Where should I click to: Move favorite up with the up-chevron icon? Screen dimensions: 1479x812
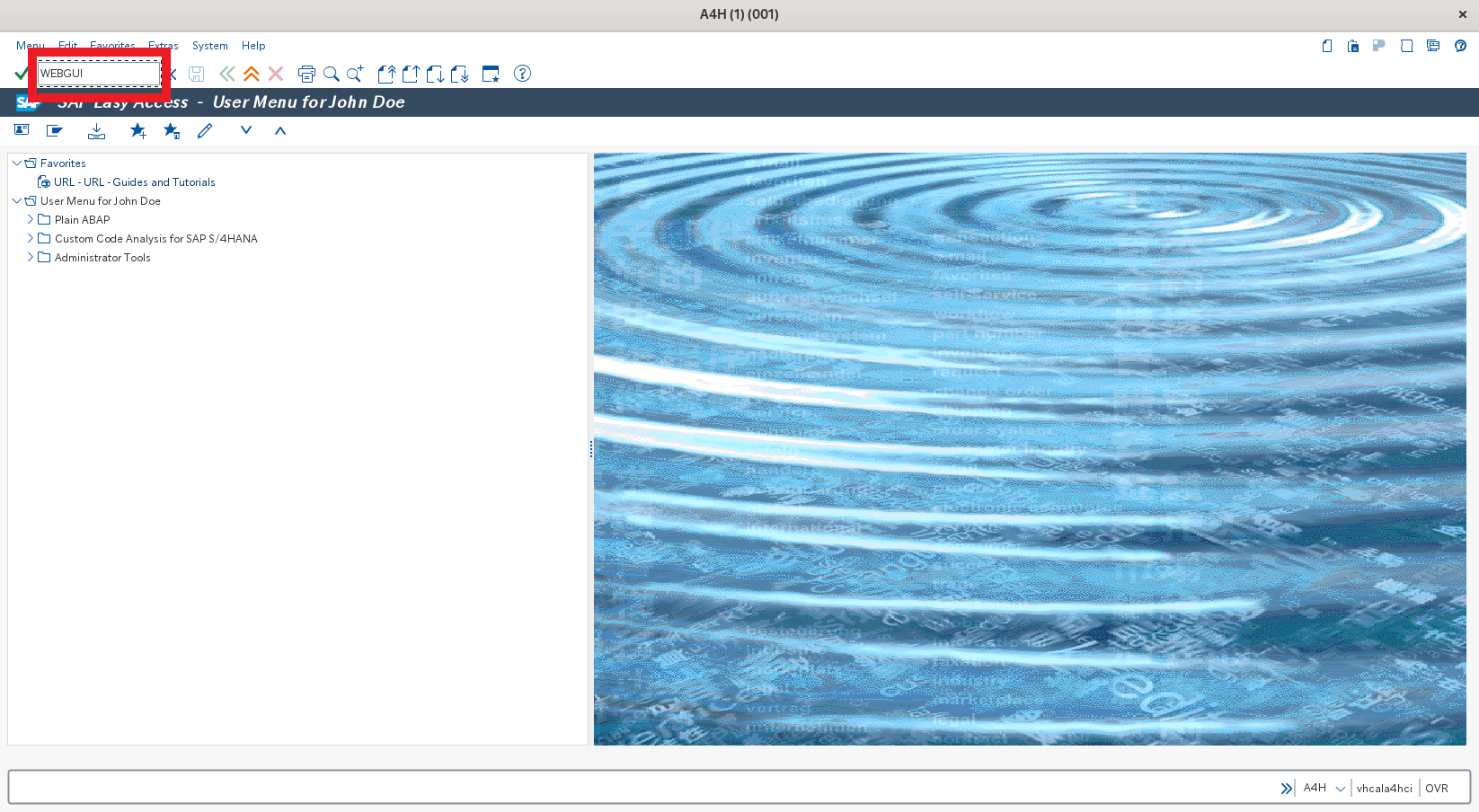[280, 130]
